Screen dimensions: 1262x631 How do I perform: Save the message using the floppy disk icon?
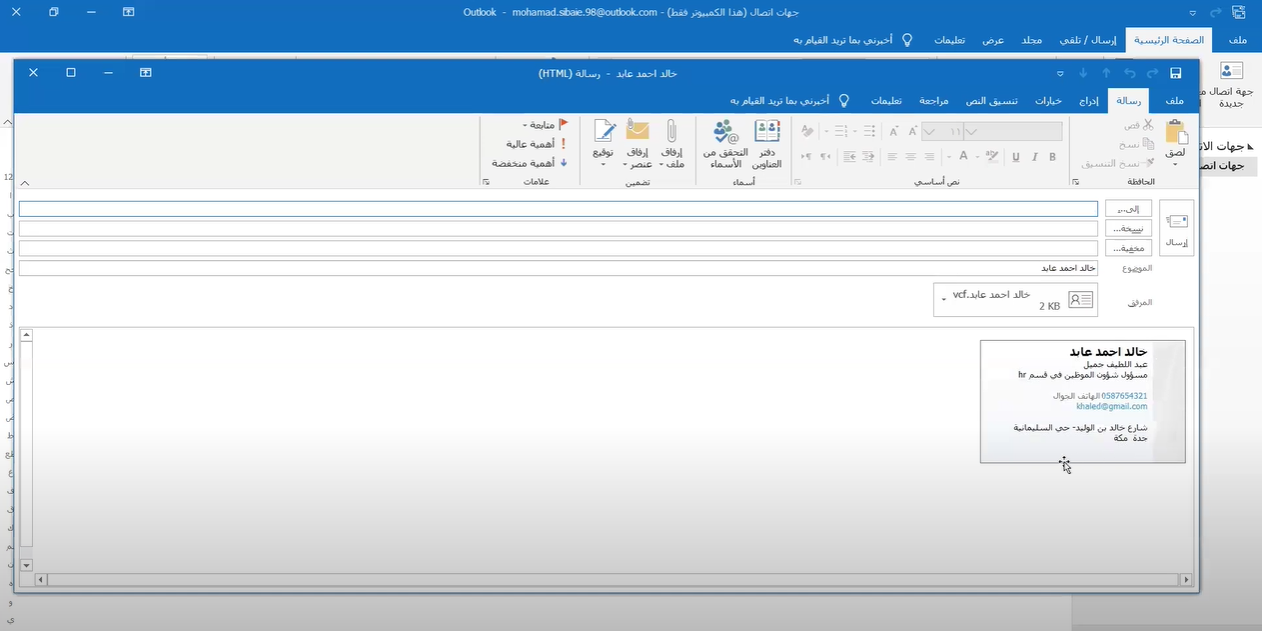1176,73
